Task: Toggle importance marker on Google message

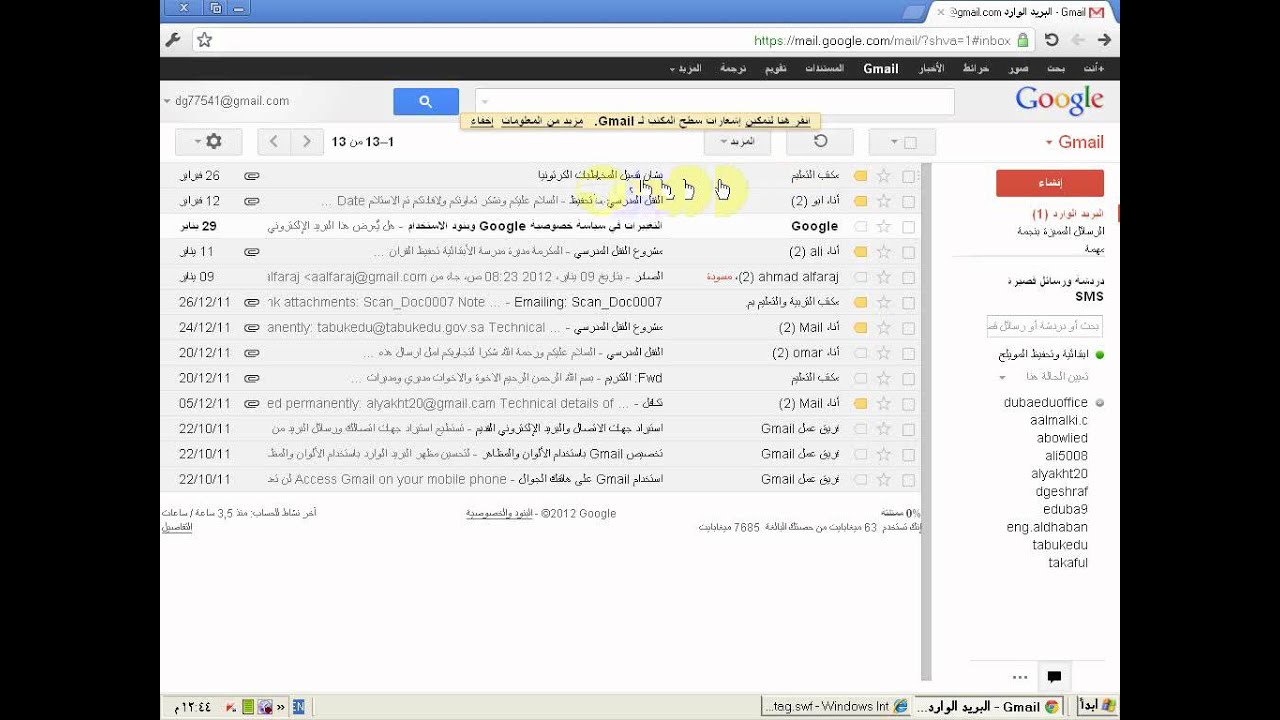Action: (x=860, y=227)
